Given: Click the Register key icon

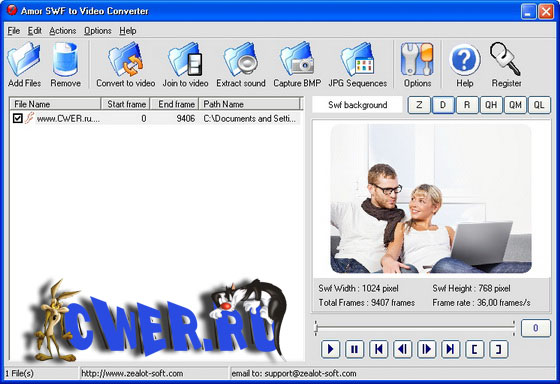Looking at the screenshot, I should coord(506,59).
